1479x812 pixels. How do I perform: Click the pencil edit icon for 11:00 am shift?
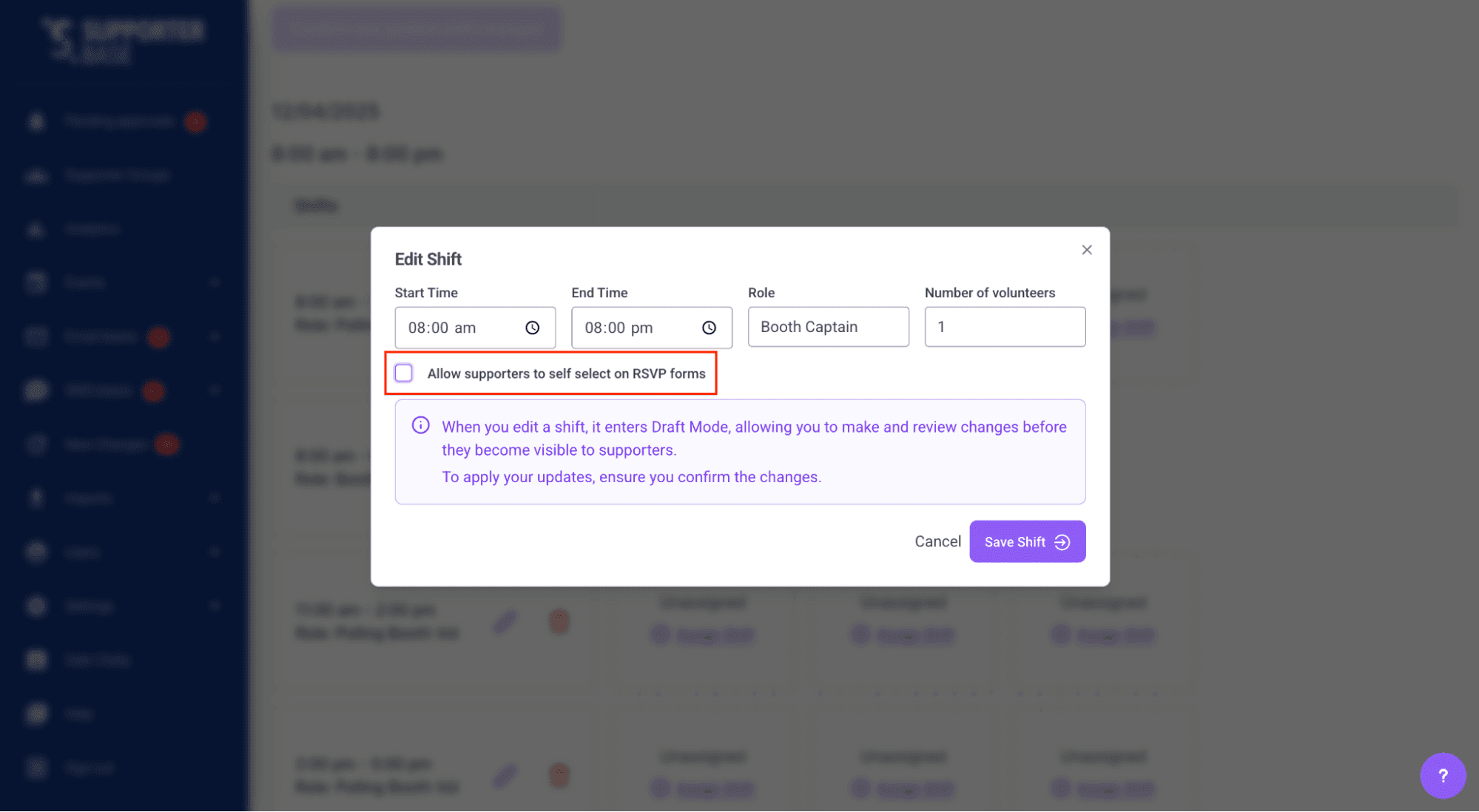505,622
